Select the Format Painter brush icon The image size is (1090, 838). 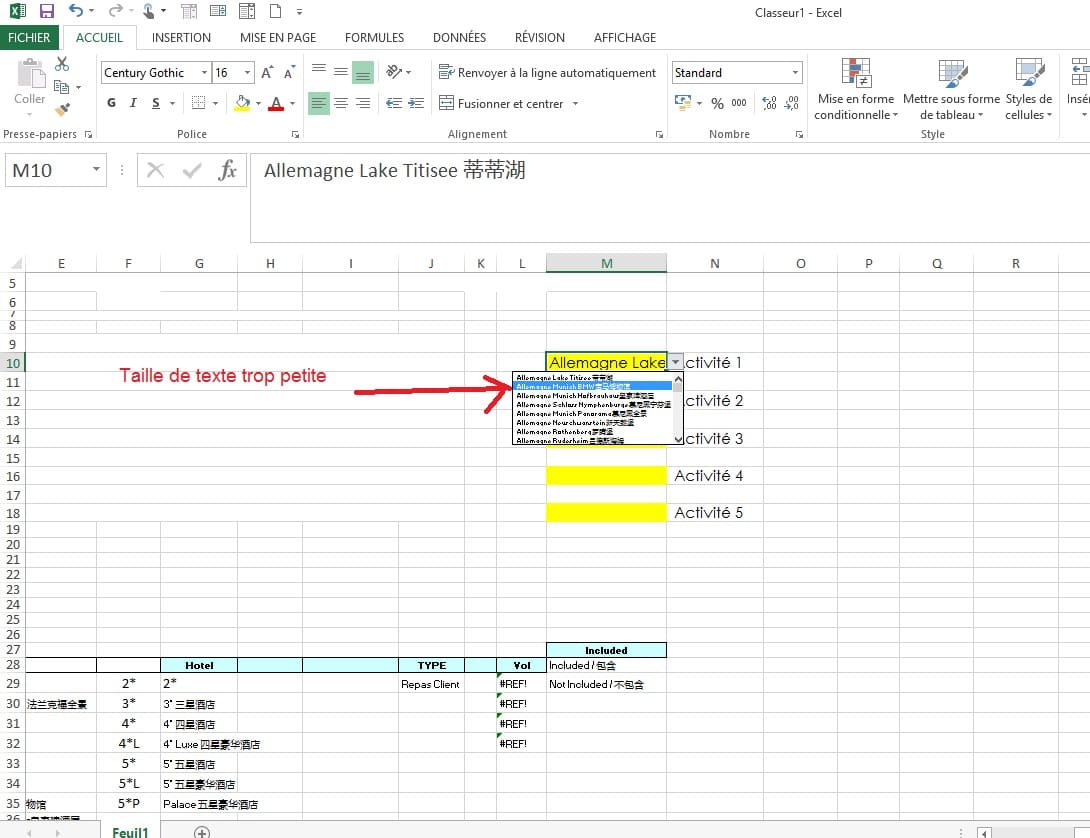tap(62, 109)
